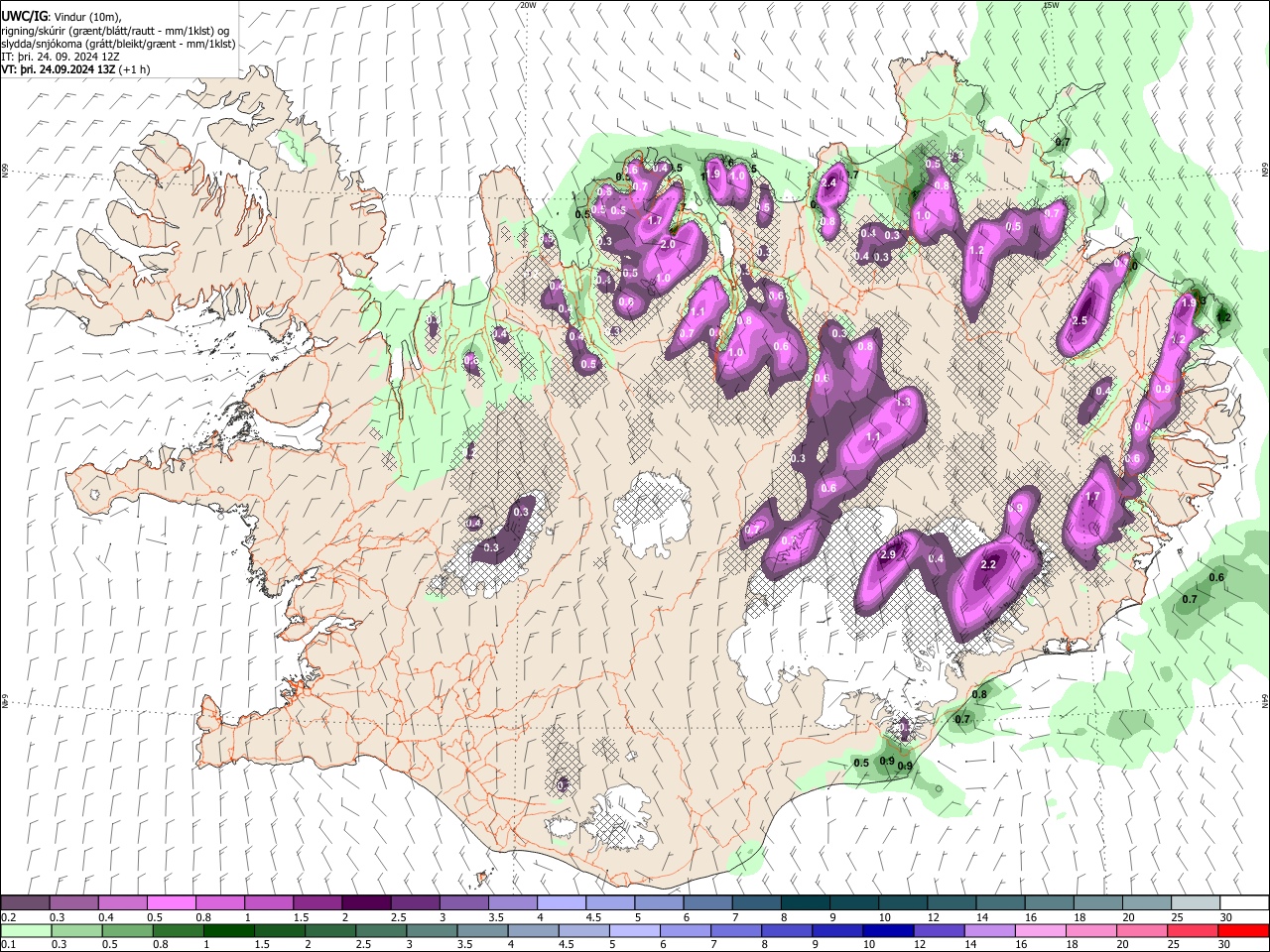Select the white upper legend swatch labeled 30
Image resolution: width=1270 pixels, height=952 pixels.
(1244, 903)
